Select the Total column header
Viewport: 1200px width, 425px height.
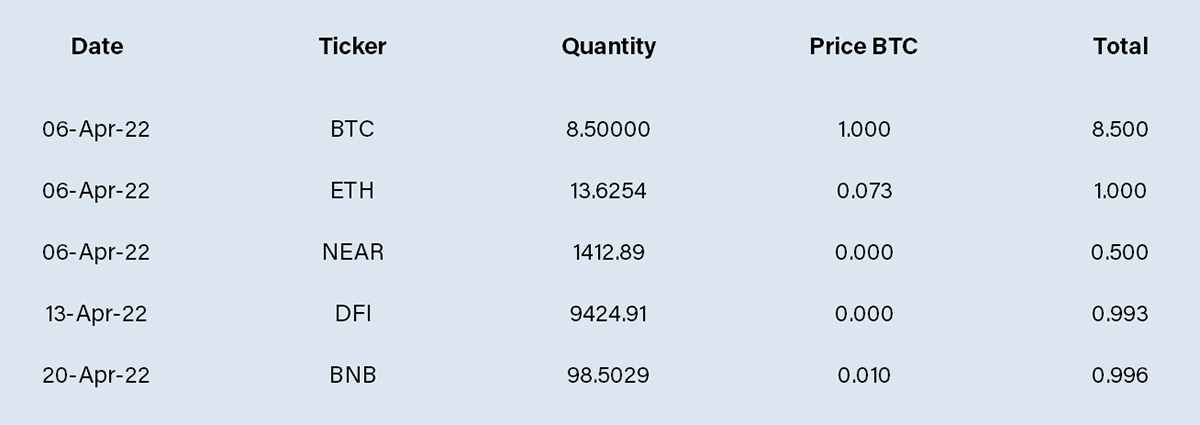coord(1120,46)
